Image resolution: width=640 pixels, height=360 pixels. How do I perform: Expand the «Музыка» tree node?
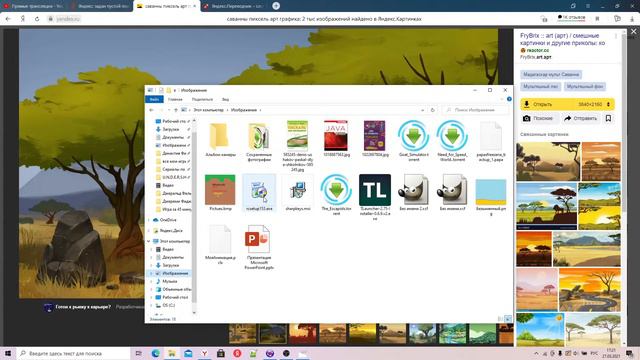pos(152,281)
